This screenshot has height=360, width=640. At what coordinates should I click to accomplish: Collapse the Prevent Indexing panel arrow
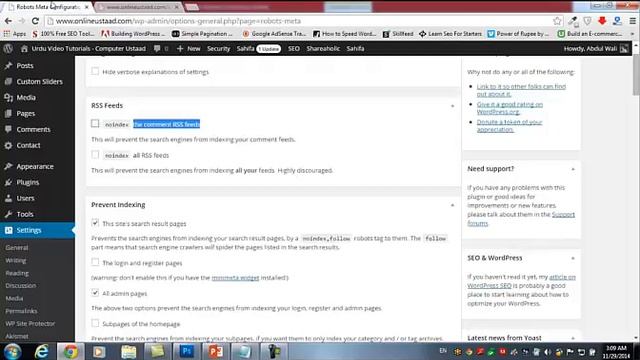pos(452,205)
